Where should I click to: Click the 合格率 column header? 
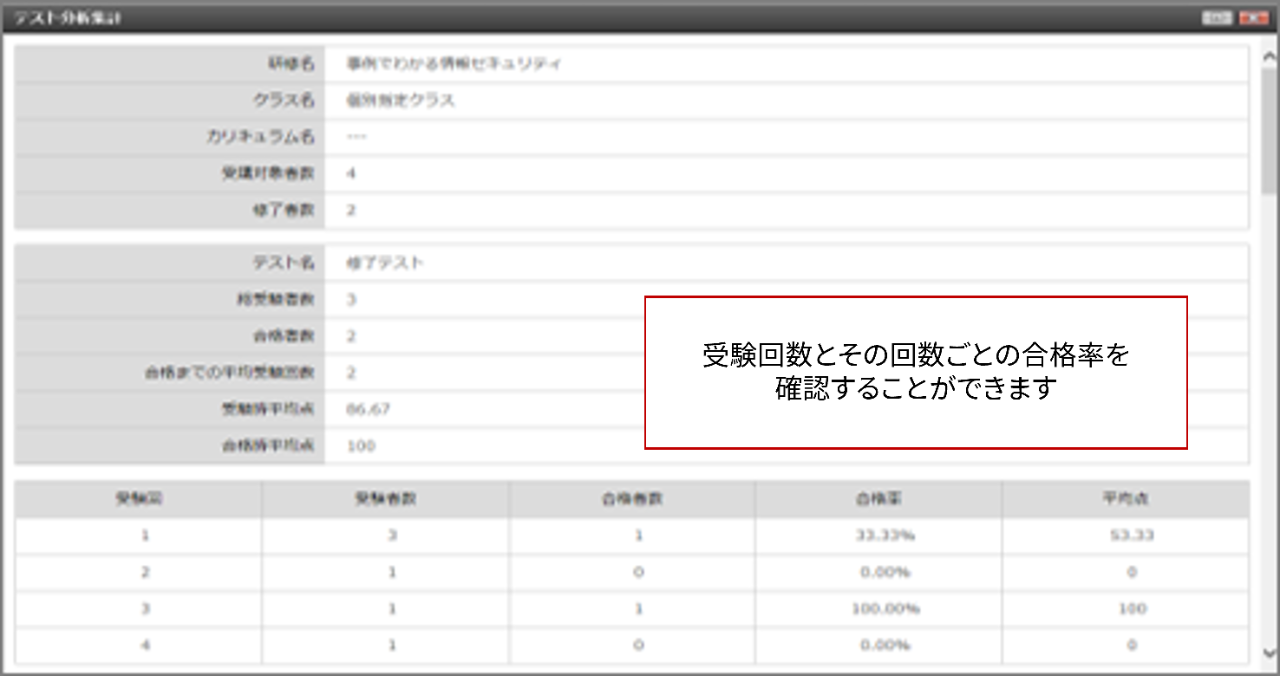click(x=878, y=499)
